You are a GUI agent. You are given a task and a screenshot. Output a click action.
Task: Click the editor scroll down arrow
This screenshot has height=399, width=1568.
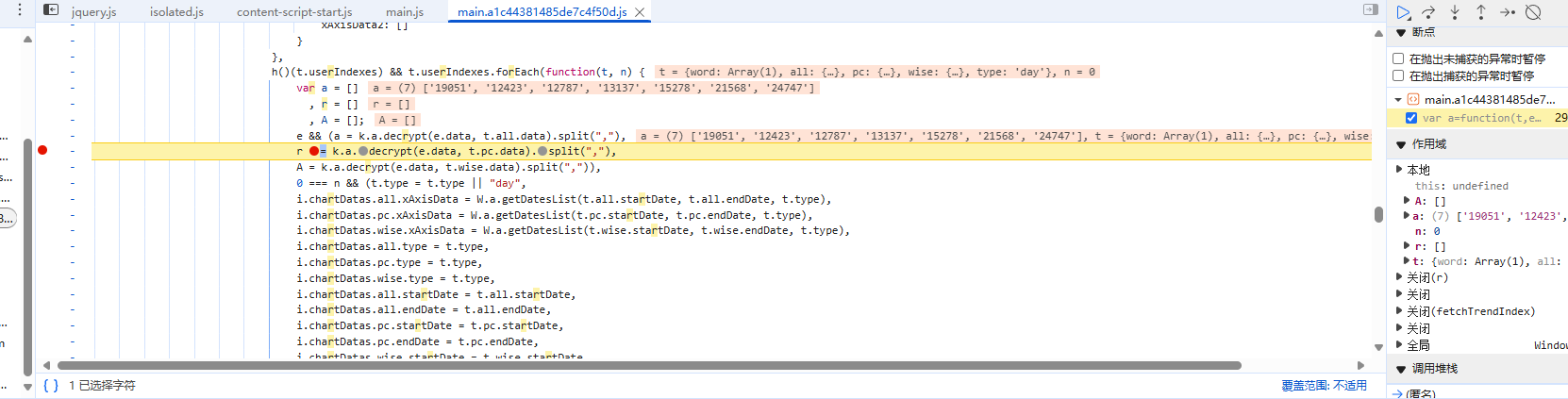[1378, 347]
